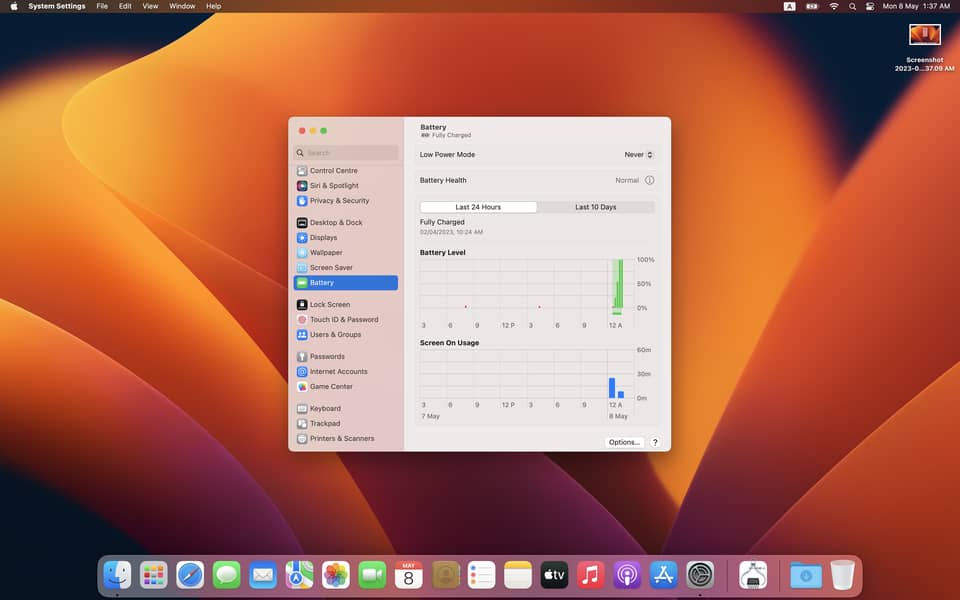Switch to Last 24 Hours view
This screenshot has height=600, width=960.
pyautogui.click(x=478, y=207)
